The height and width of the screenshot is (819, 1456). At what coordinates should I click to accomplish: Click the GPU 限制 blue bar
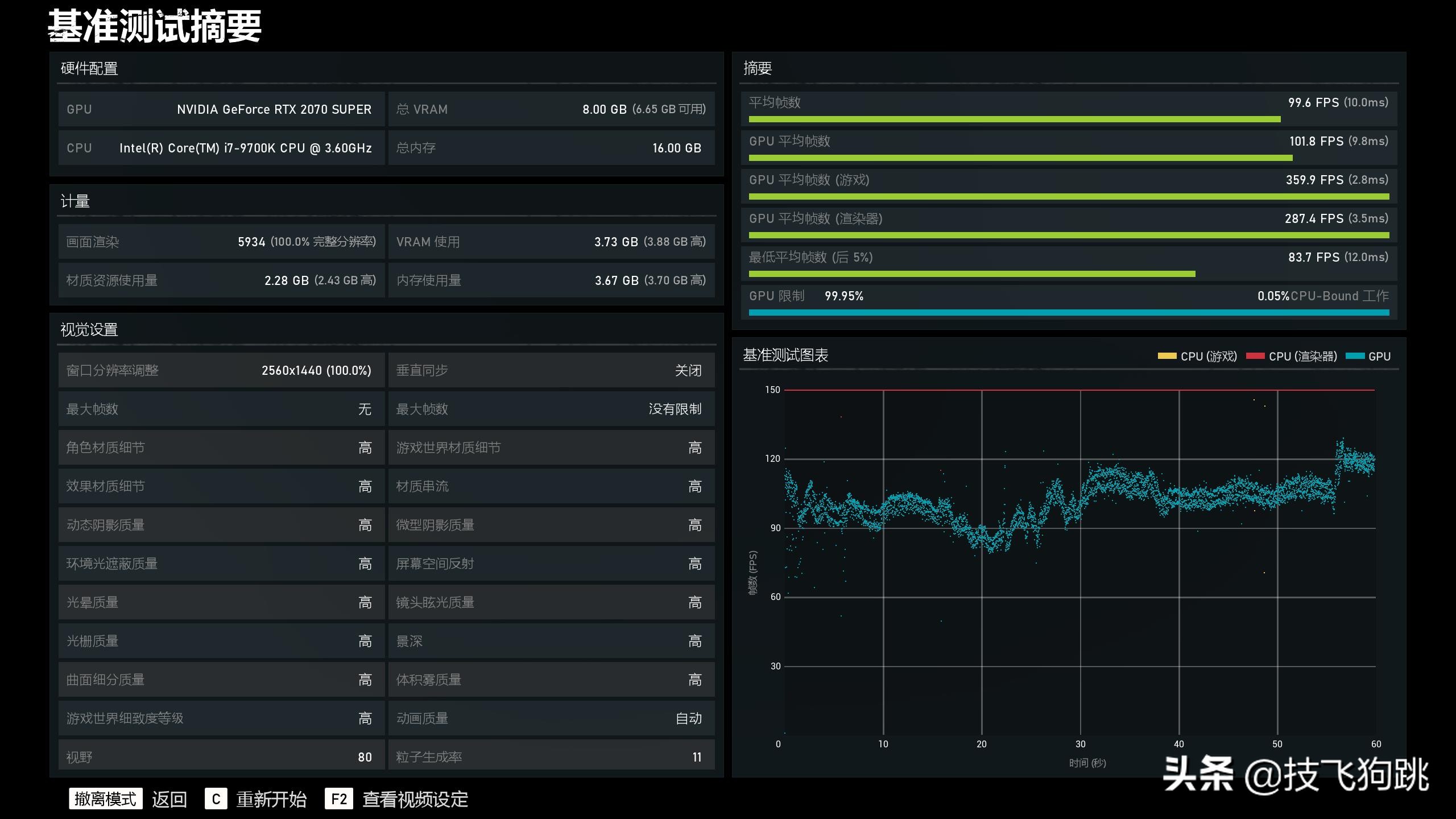pyautogui.click(x=1068, y=312)
